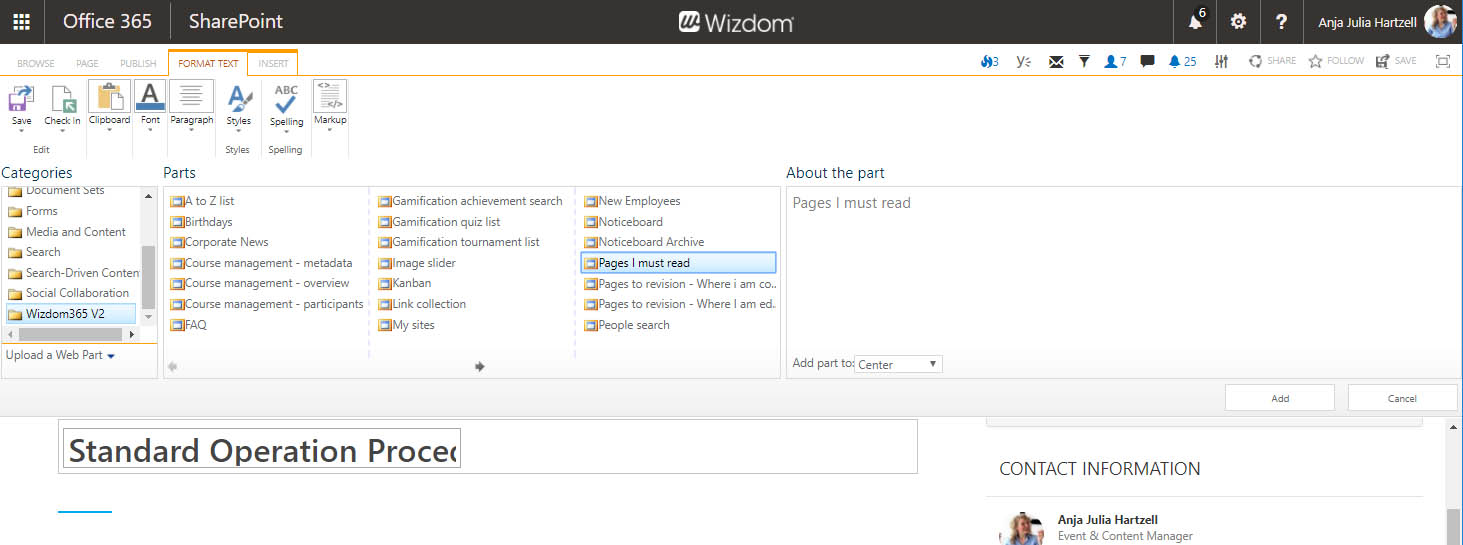
Task: Select the Forms category folder
Action: [x=34, y=211]
